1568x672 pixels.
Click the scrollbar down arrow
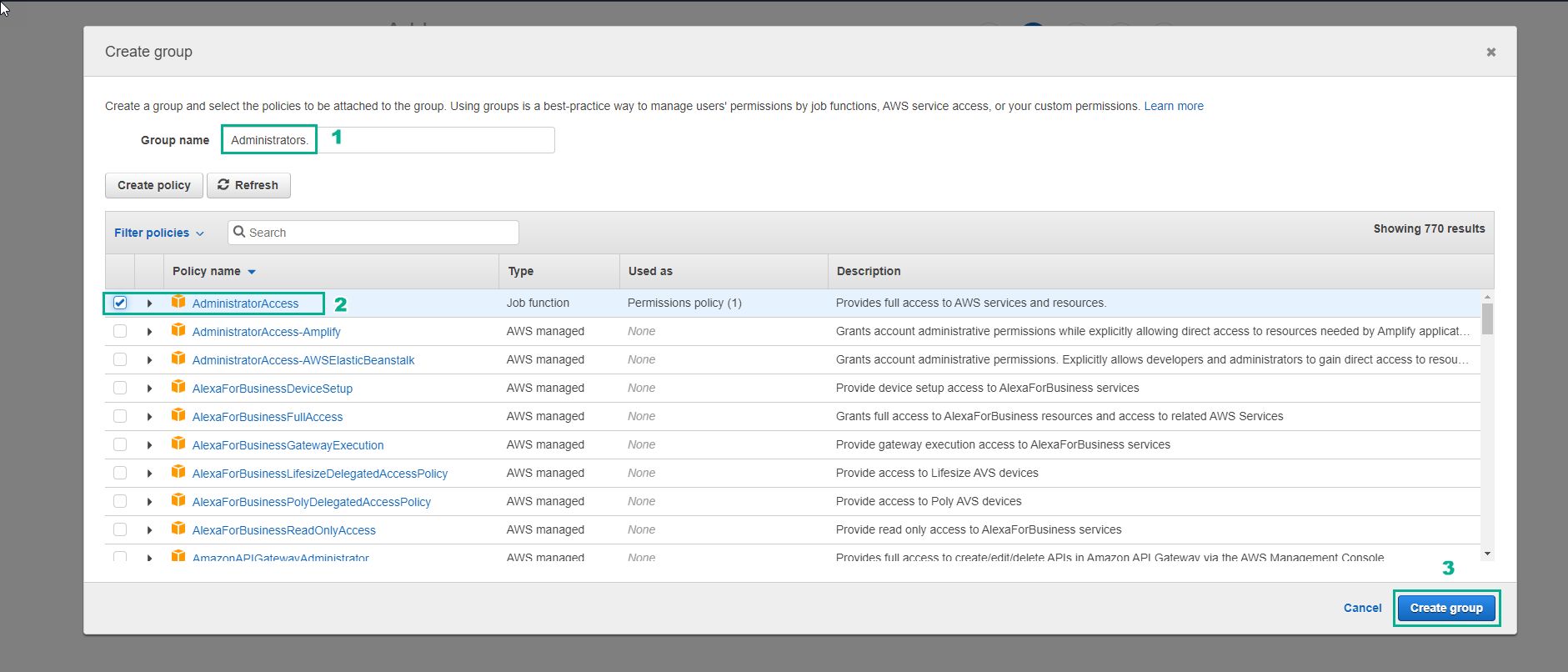[1487, 554]
